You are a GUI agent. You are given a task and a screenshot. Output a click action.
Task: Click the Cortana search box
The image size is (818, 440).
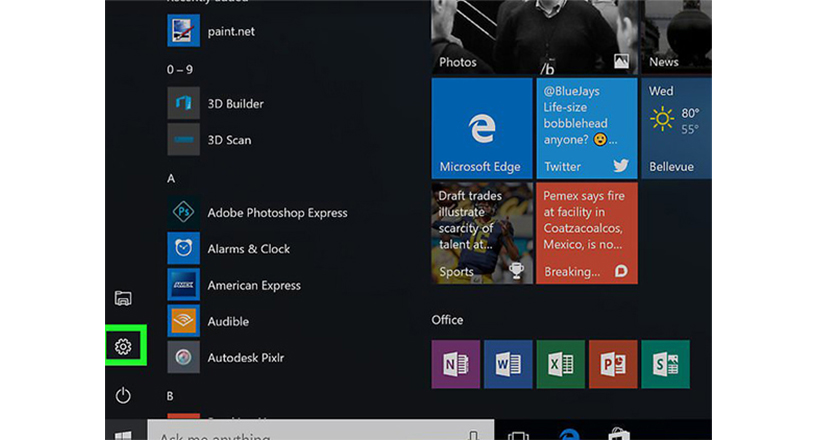click(x=321, y=431)
